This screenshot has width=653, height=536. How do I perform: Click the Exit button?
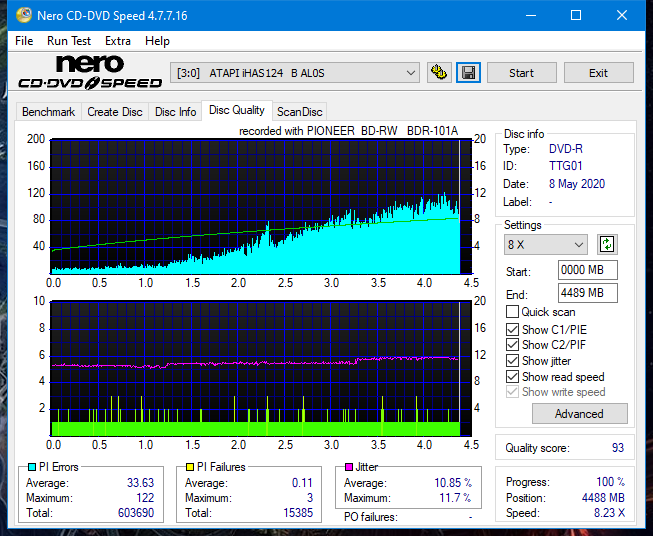598,73
